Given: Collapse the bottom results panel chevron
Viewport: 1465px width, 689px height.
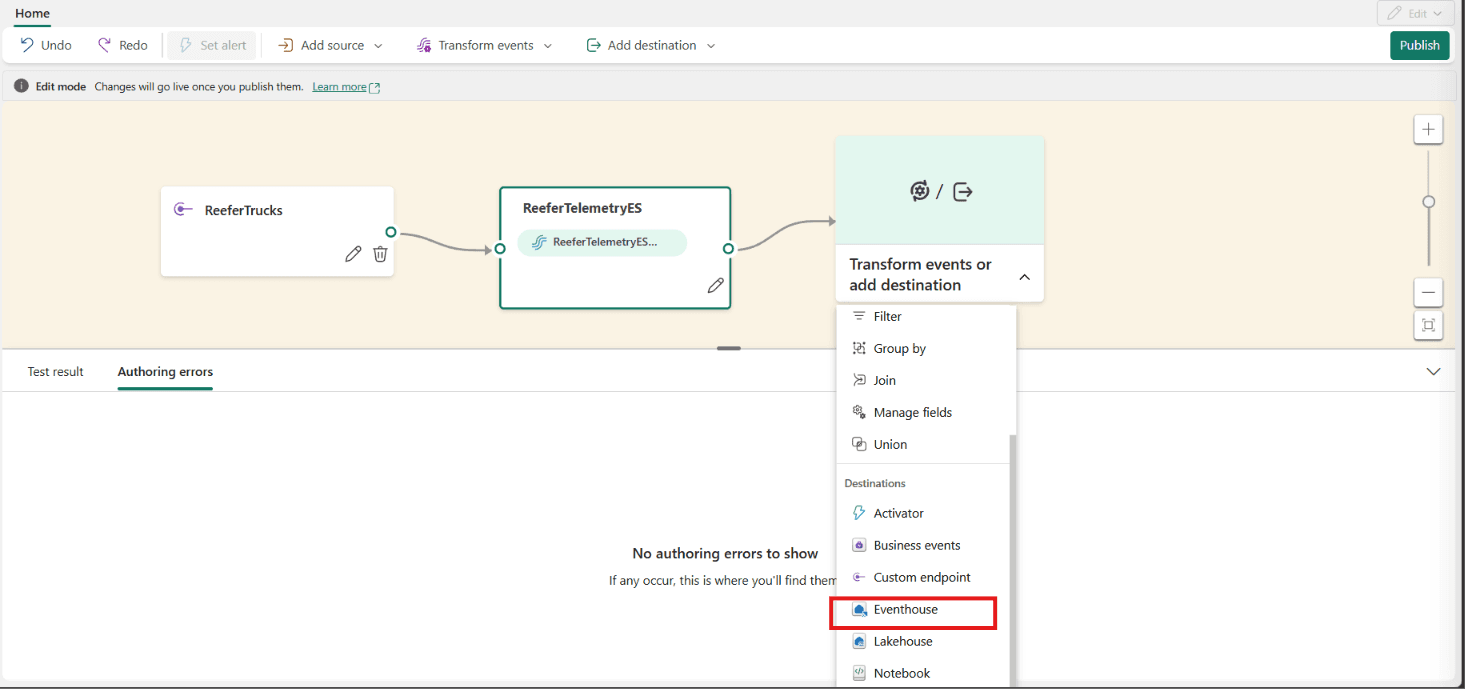Looking at the screenshot, I should coord(1433,371).
